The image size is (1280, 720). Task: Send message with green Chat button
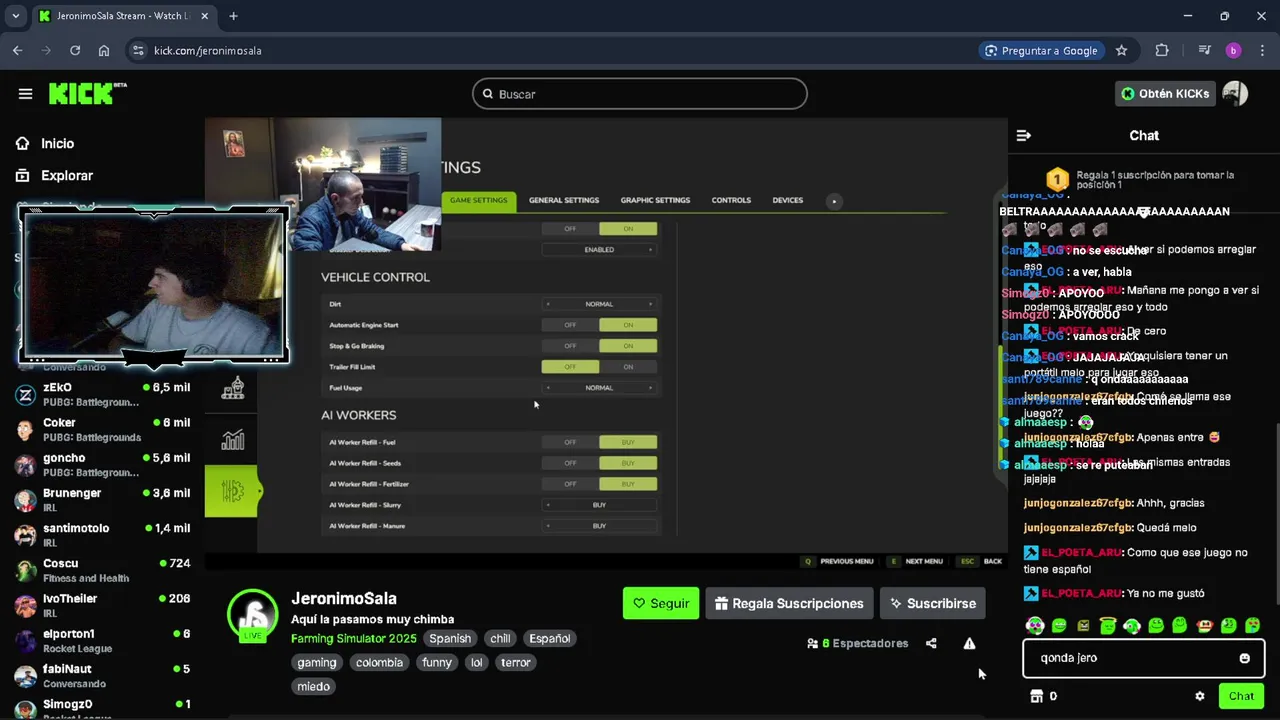pos(1241,696)
